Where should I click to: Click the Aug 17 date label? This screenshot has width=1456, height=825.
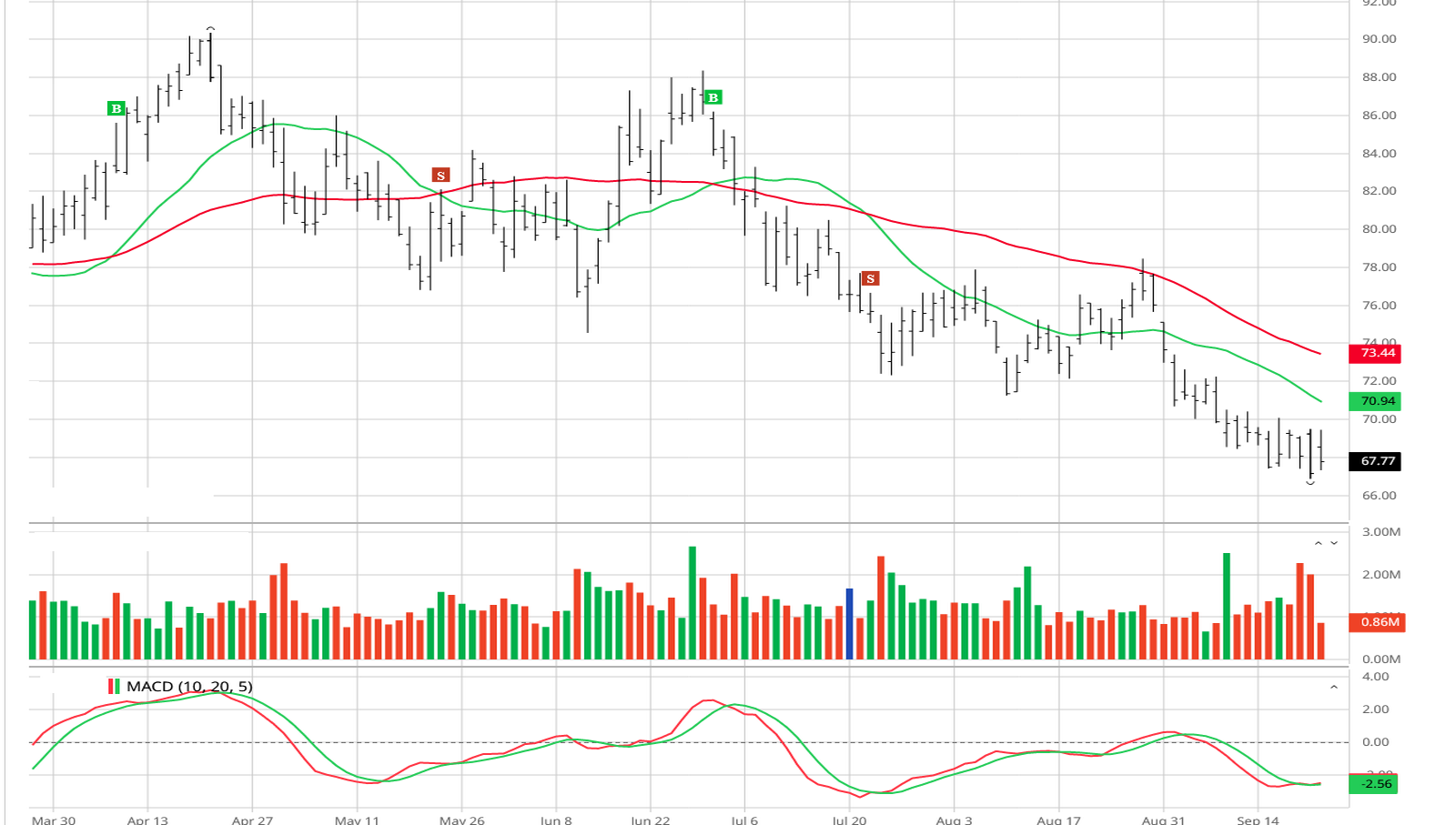click(x=1059, y=820)
